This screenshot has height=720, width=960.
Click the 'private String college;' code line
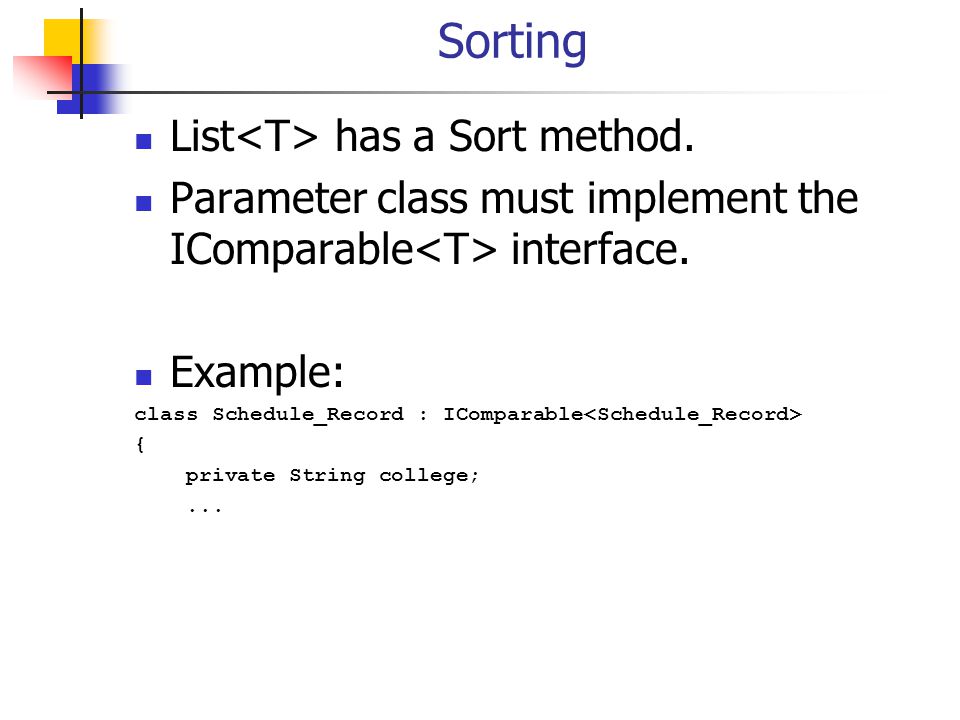click(x=332, y=476)
